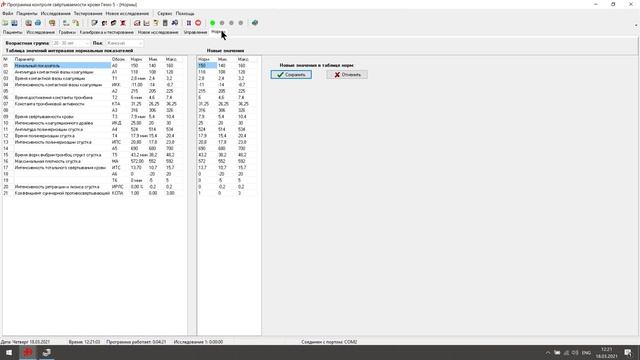640x360 pixels.
Task: Open the Возрастная группа dropdown
Action: tap(71, 43)
